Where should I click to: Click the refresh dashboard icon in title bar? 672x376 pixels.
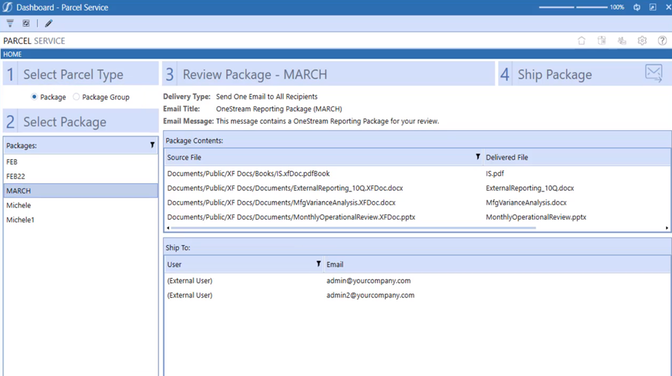coord(637,7)
